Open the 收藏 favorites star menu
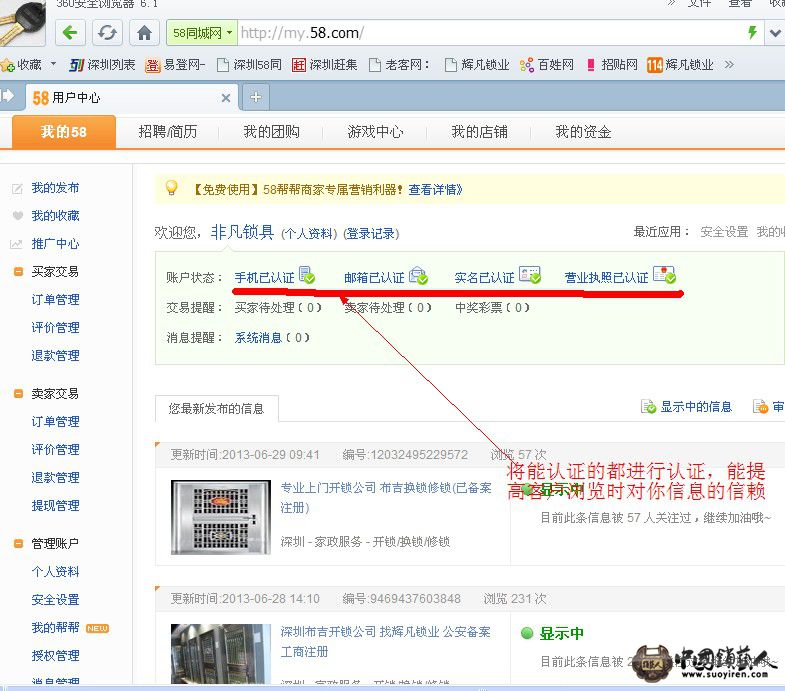Viewport: 785px width, 691px height. tap(22, 65)
